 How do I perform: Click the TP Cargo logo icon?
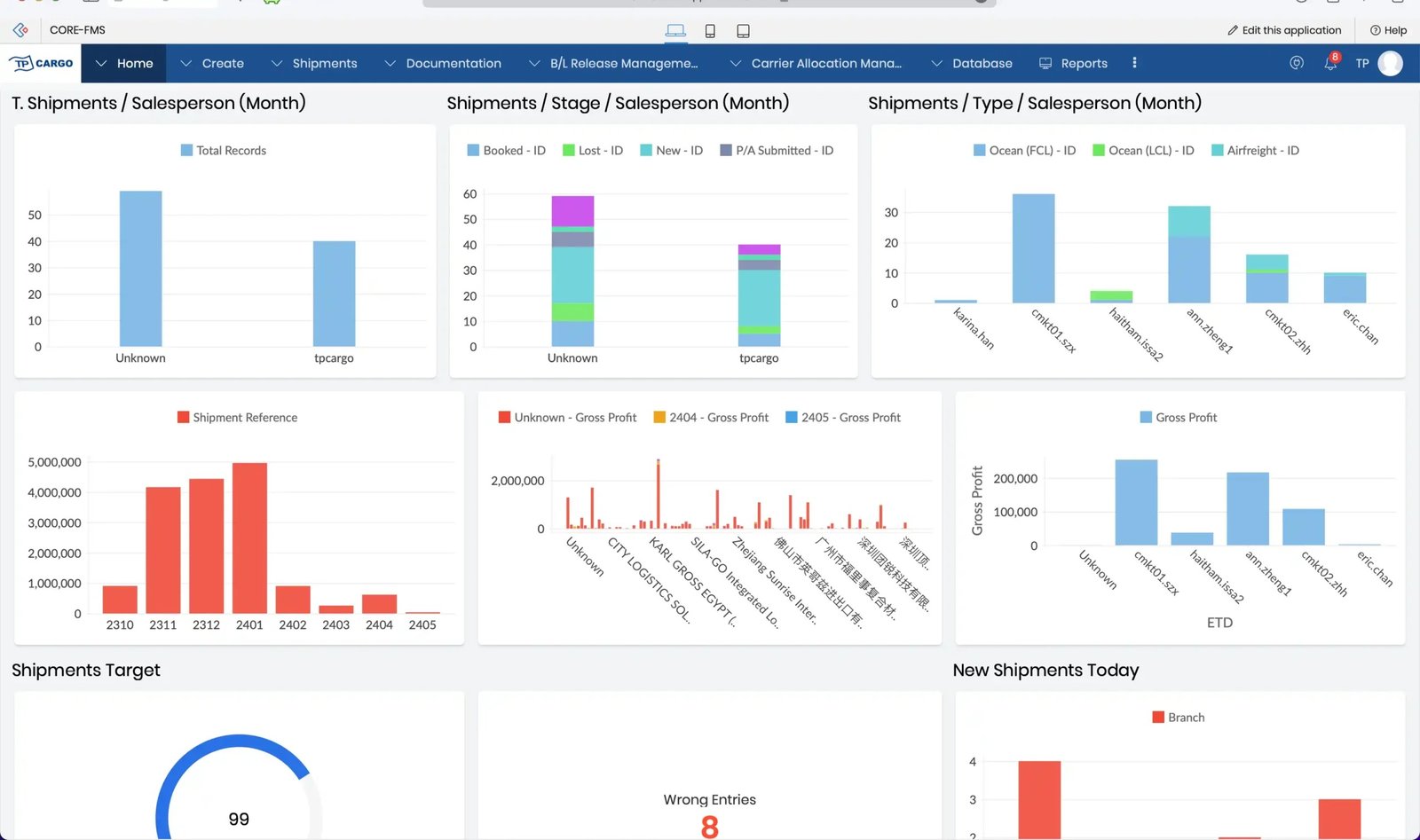pyautogui.click(x=41, y=63)
